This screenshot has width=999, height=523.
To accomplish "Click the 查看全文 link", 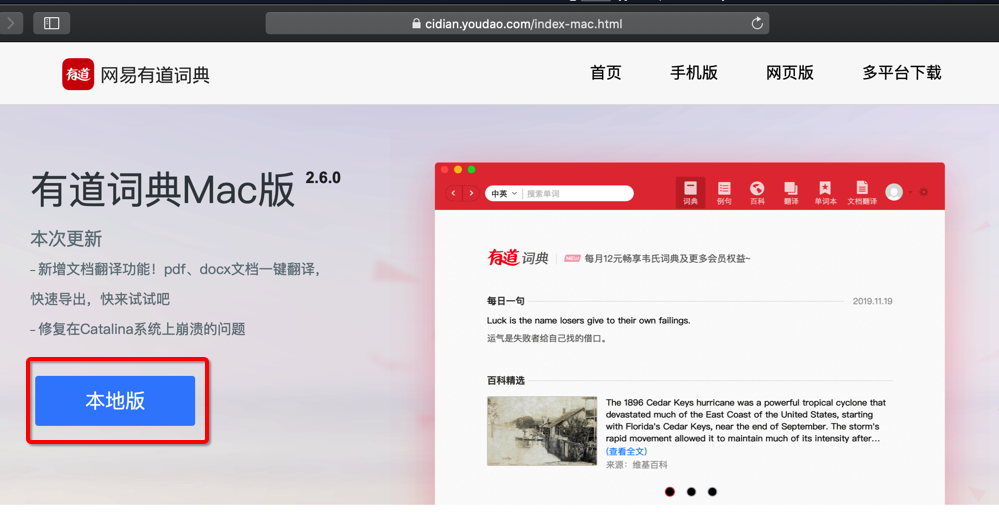I will (x=626, y=451).
